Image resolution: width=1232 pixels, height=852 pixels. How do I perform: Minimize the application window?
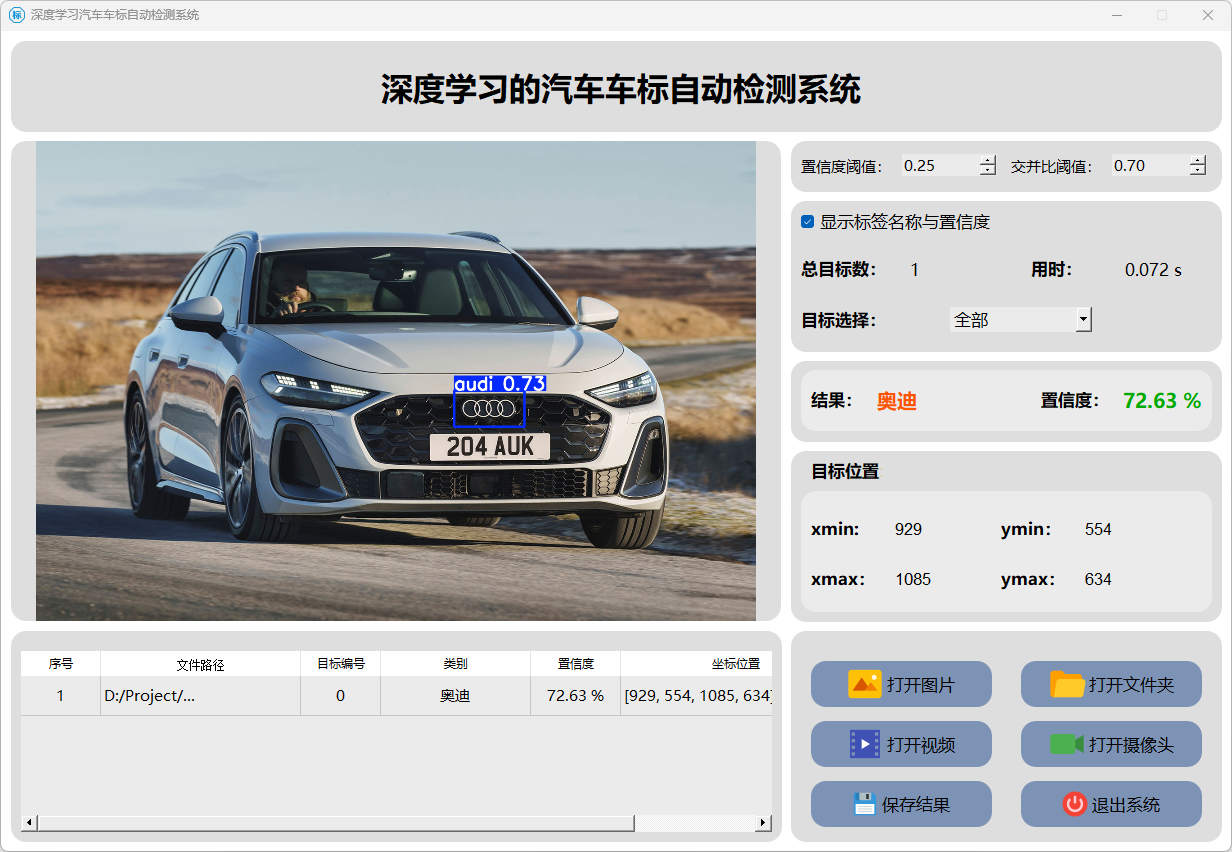click(1116, 15)
